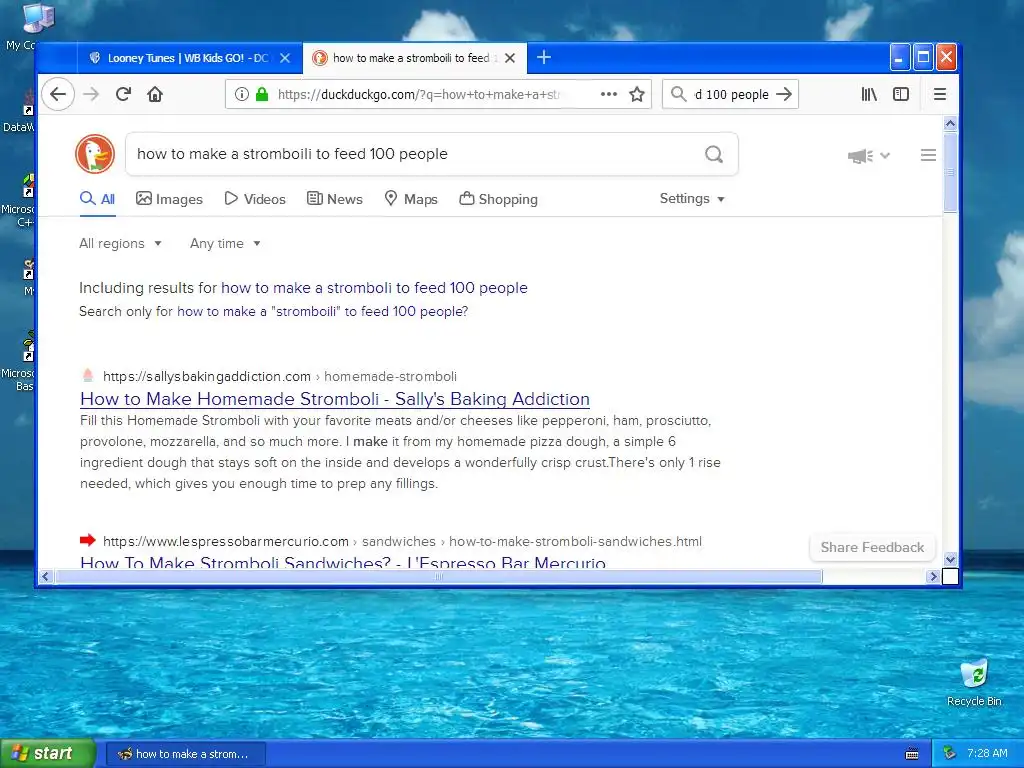The width and height of the screenshot is (1024, 768).
Task: Click the green padlock security icon
Action: (x=262, y=94)
